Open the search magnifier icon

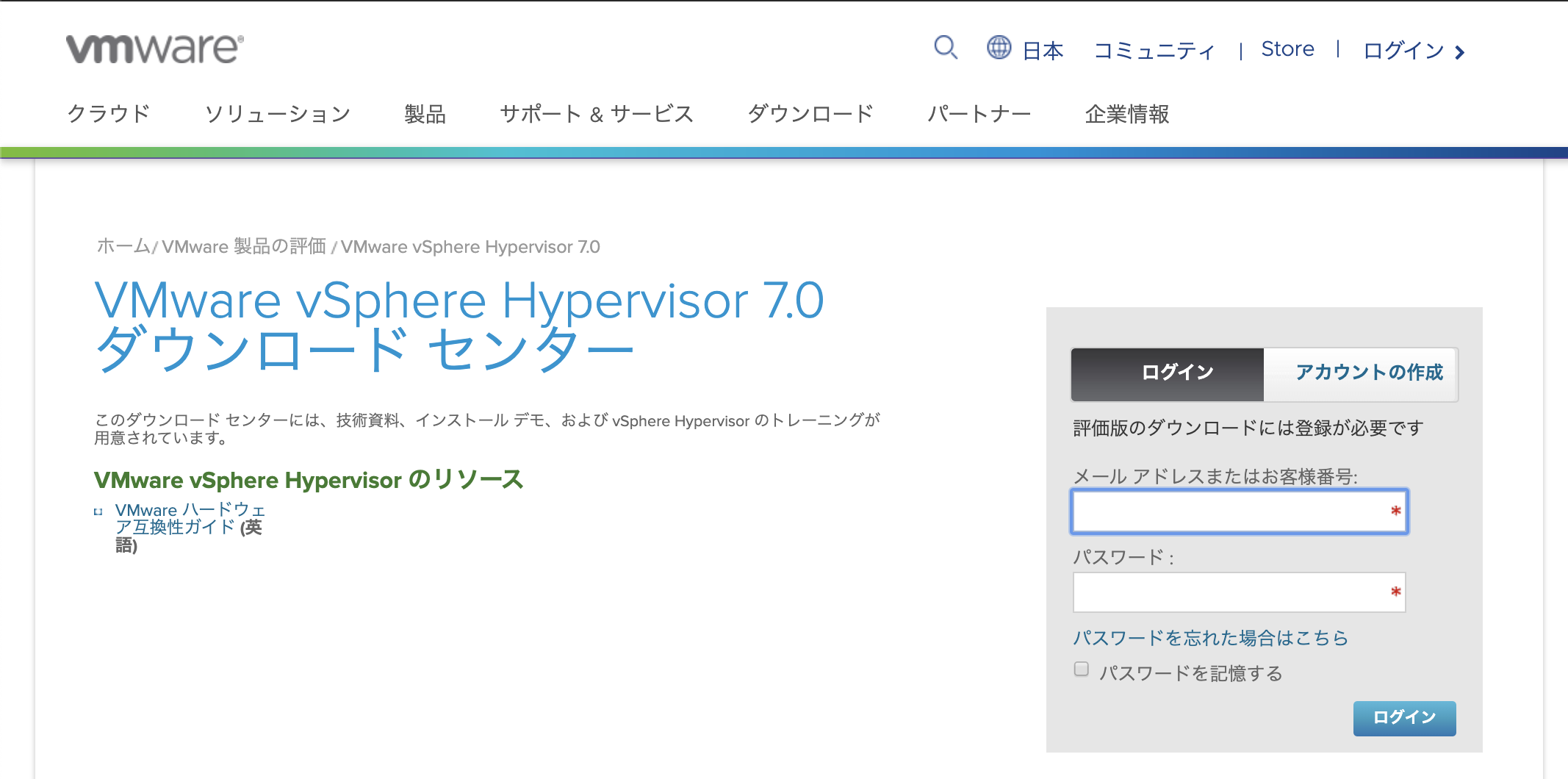click(945, 49)
